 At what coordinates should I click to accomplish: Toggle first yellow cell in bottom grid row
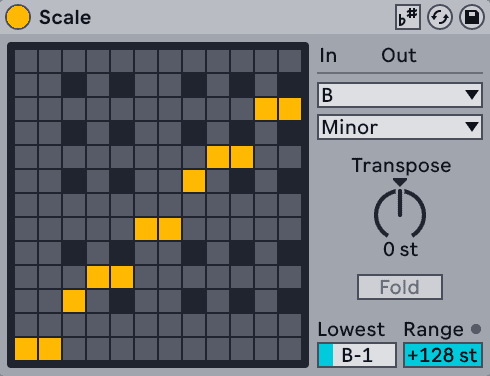click(x=26, y=349)
